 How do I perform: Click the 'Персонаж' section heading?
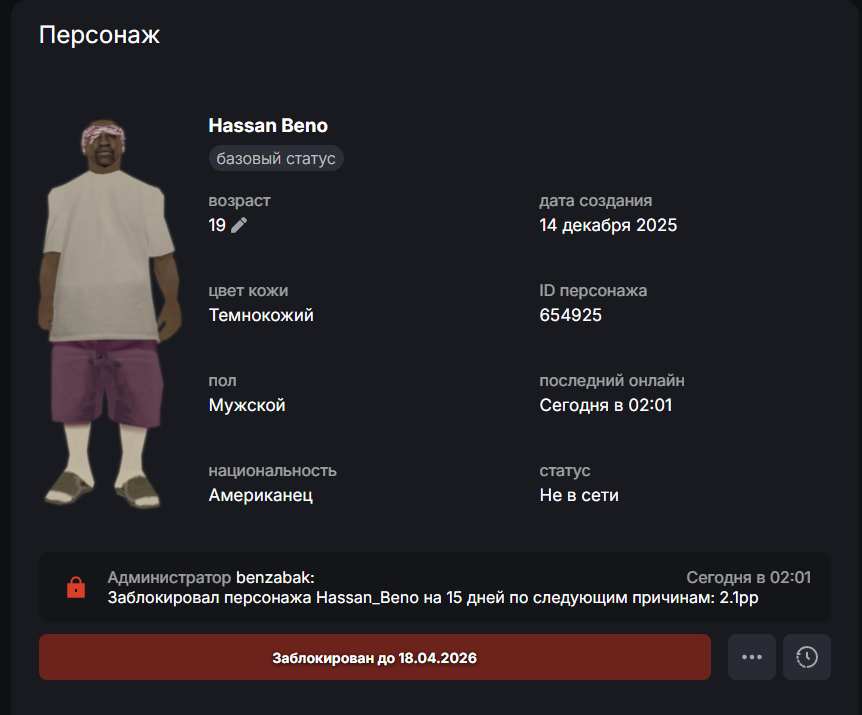(100, 35)
